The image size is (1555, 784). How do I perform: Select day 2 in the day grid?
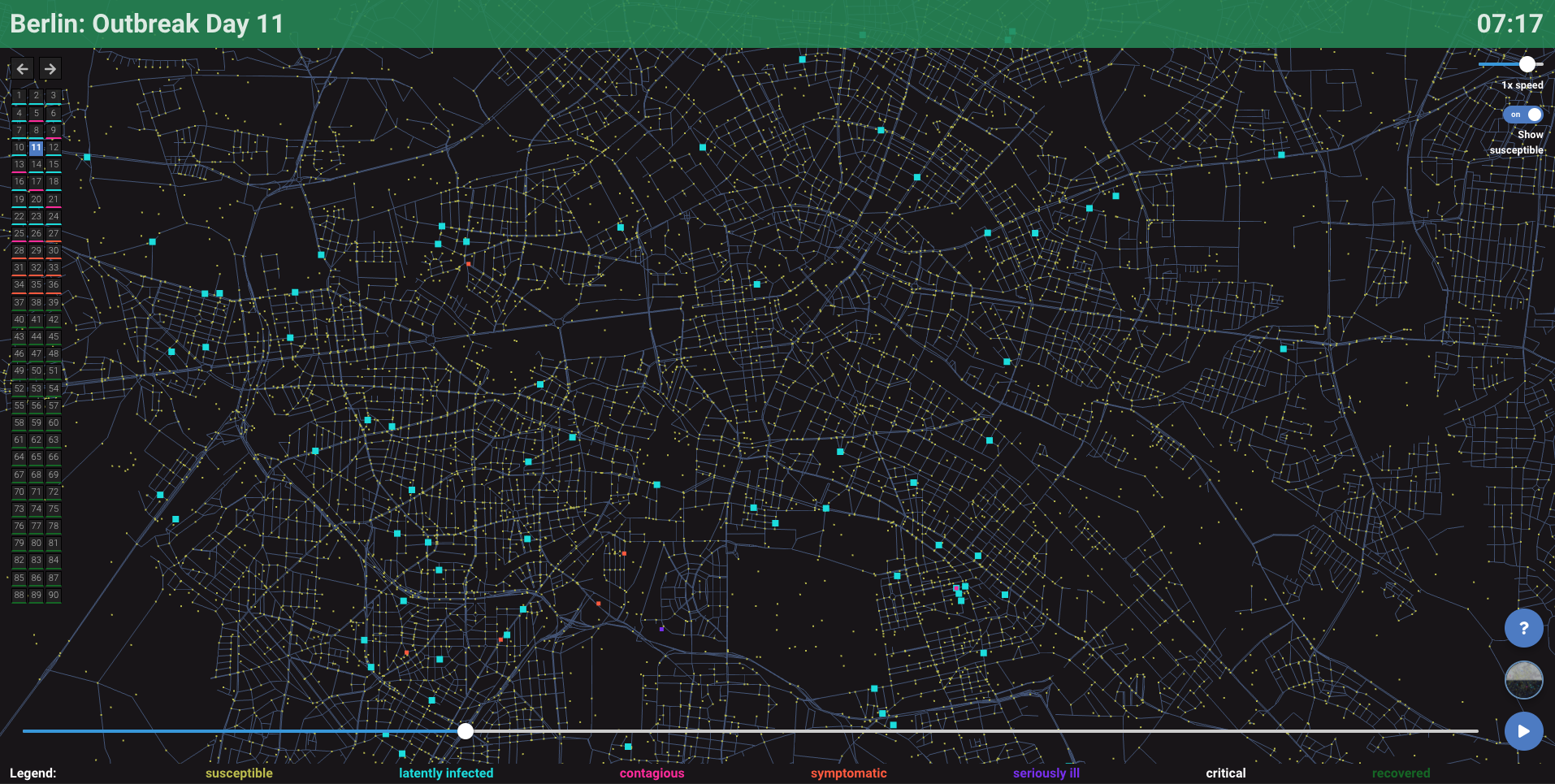pos(37,96)
